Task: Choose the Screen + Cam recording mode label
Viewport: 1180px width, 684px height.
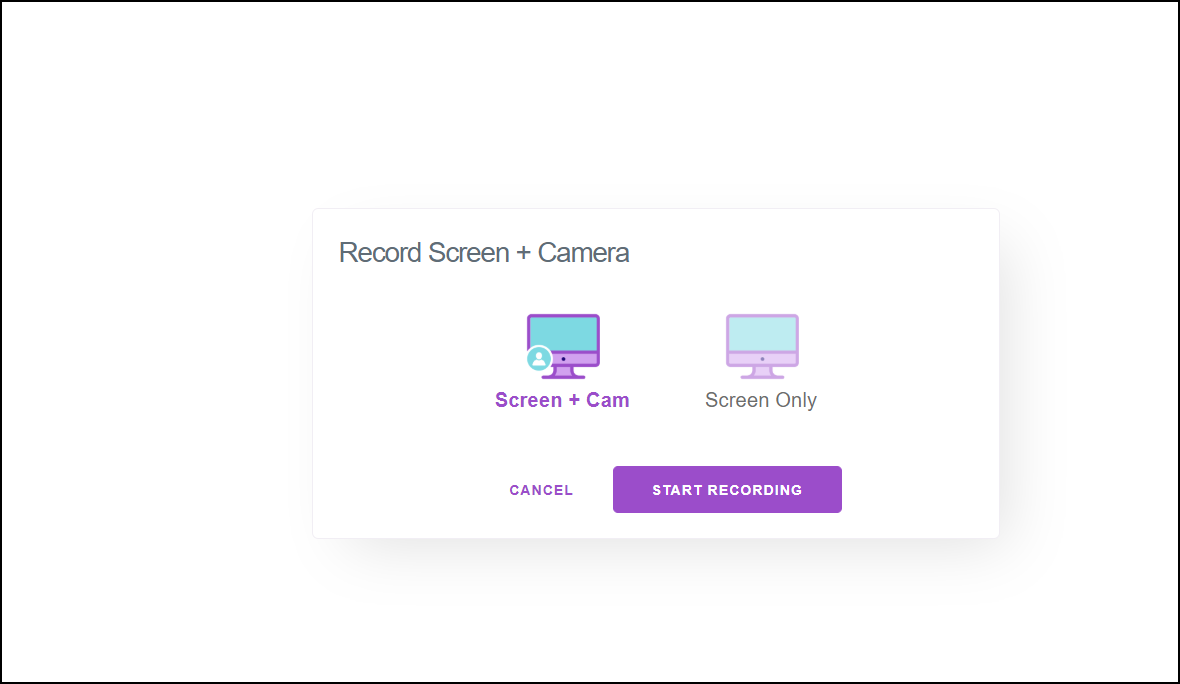Action: (x=562, y=400)
